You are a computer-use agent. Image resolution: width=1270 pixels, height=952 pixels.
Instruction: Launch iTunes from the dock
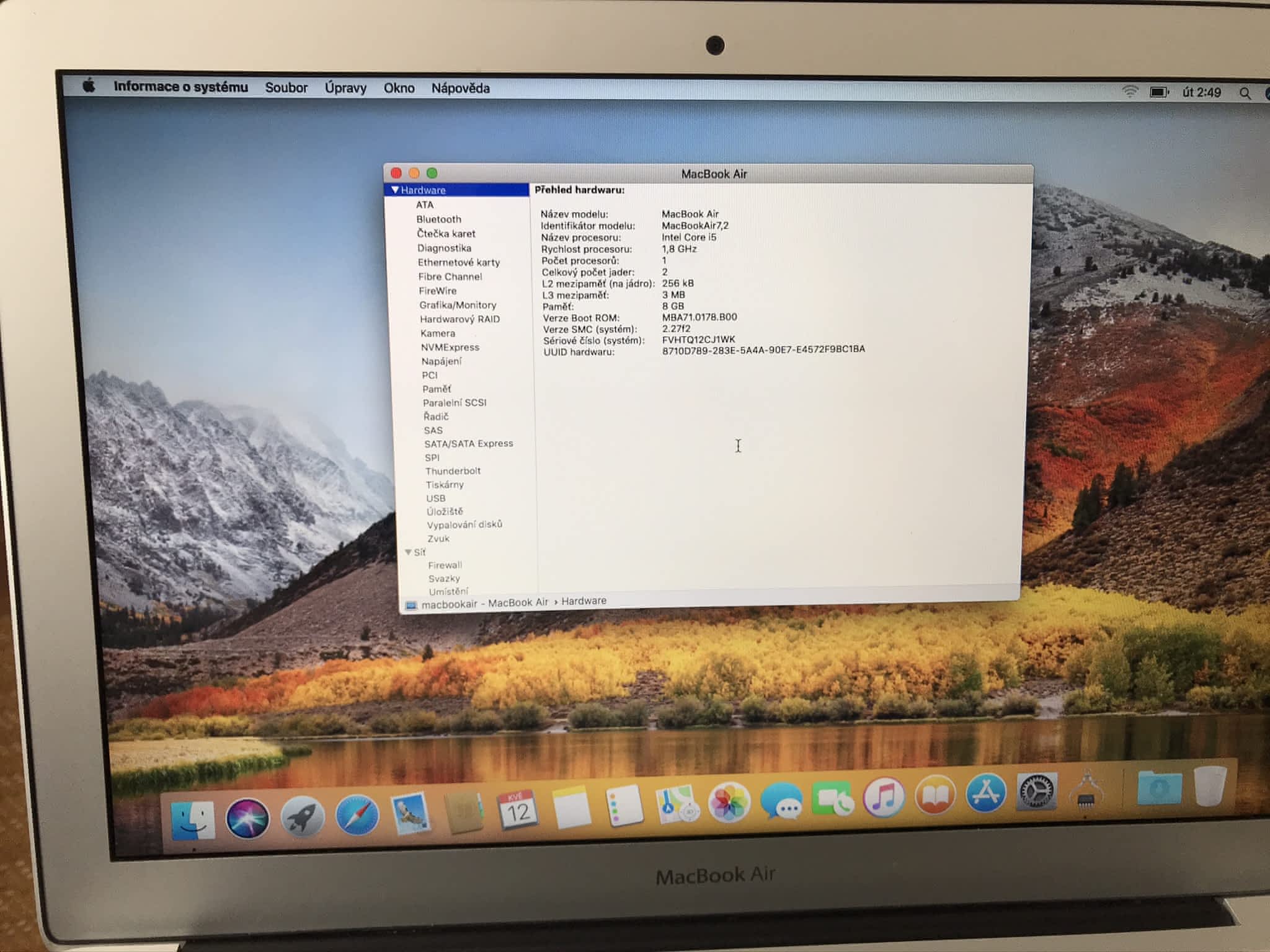884,797
